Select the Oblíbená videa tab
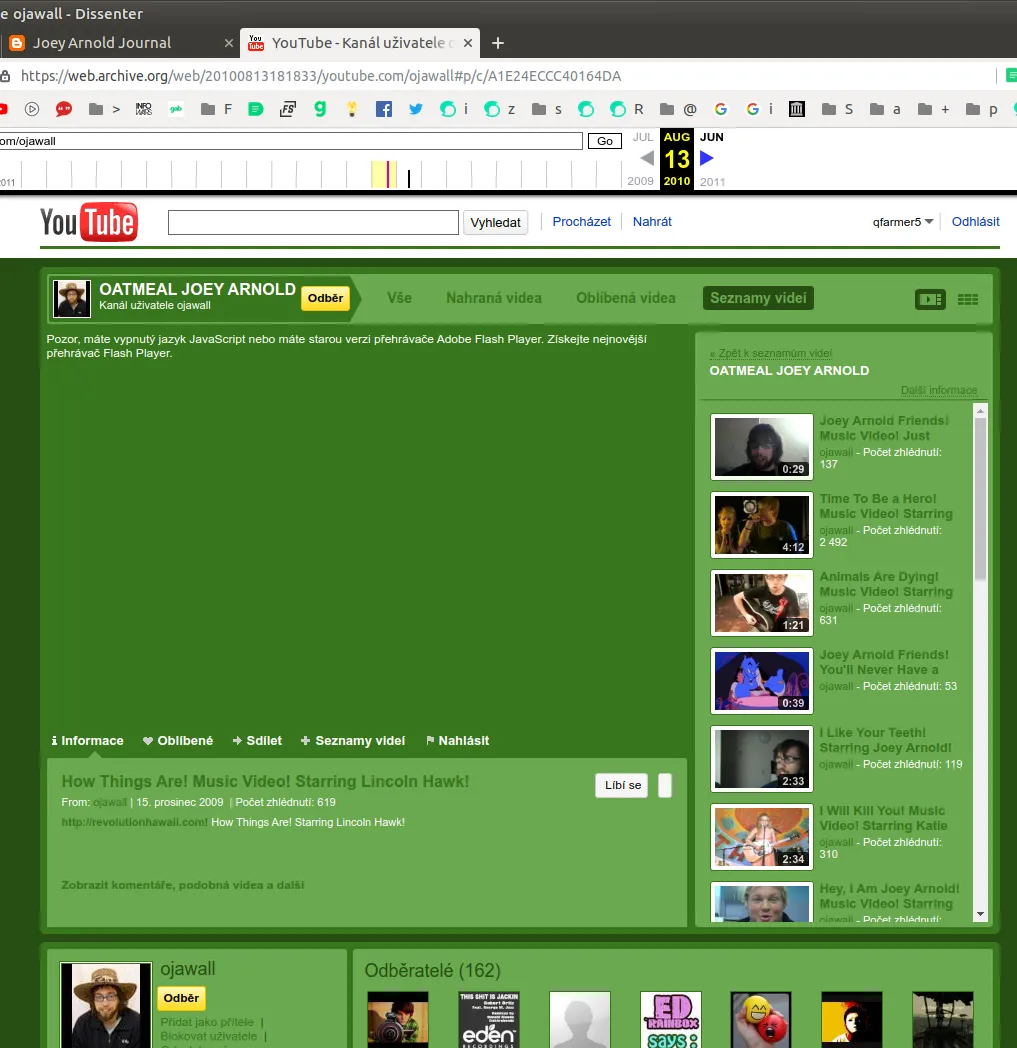Viewport: 1017px width, 1048px height. [x=626, y=298]
